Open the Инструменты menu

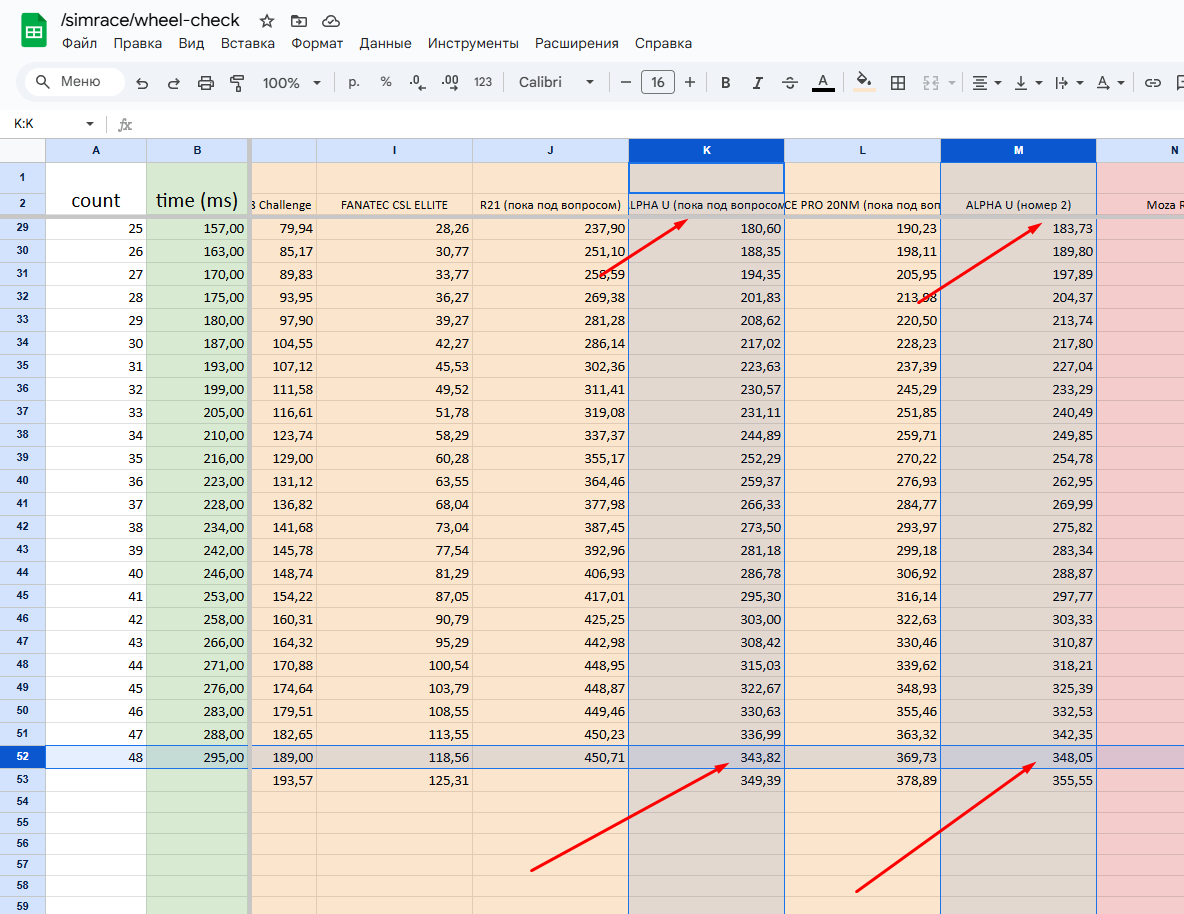click(x=473, y=43)
